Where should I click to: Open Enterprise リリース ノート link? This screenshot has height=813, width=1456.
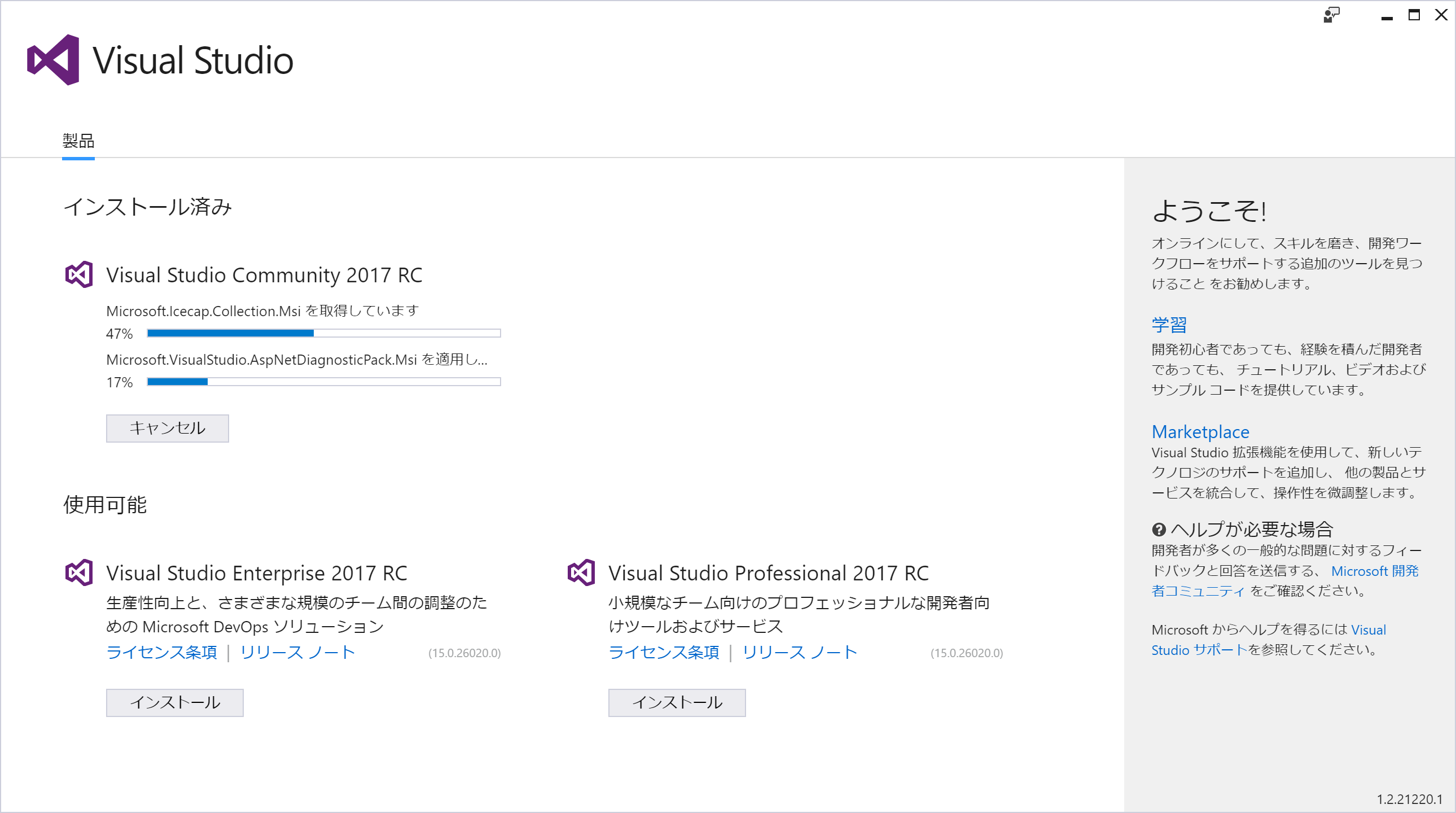coord(297,653)
